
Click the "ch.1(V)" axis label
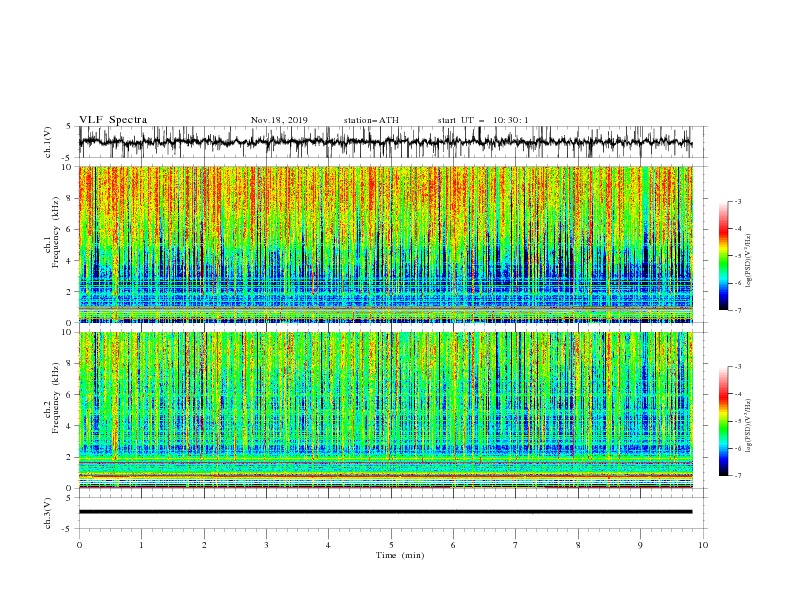[48, 142]
